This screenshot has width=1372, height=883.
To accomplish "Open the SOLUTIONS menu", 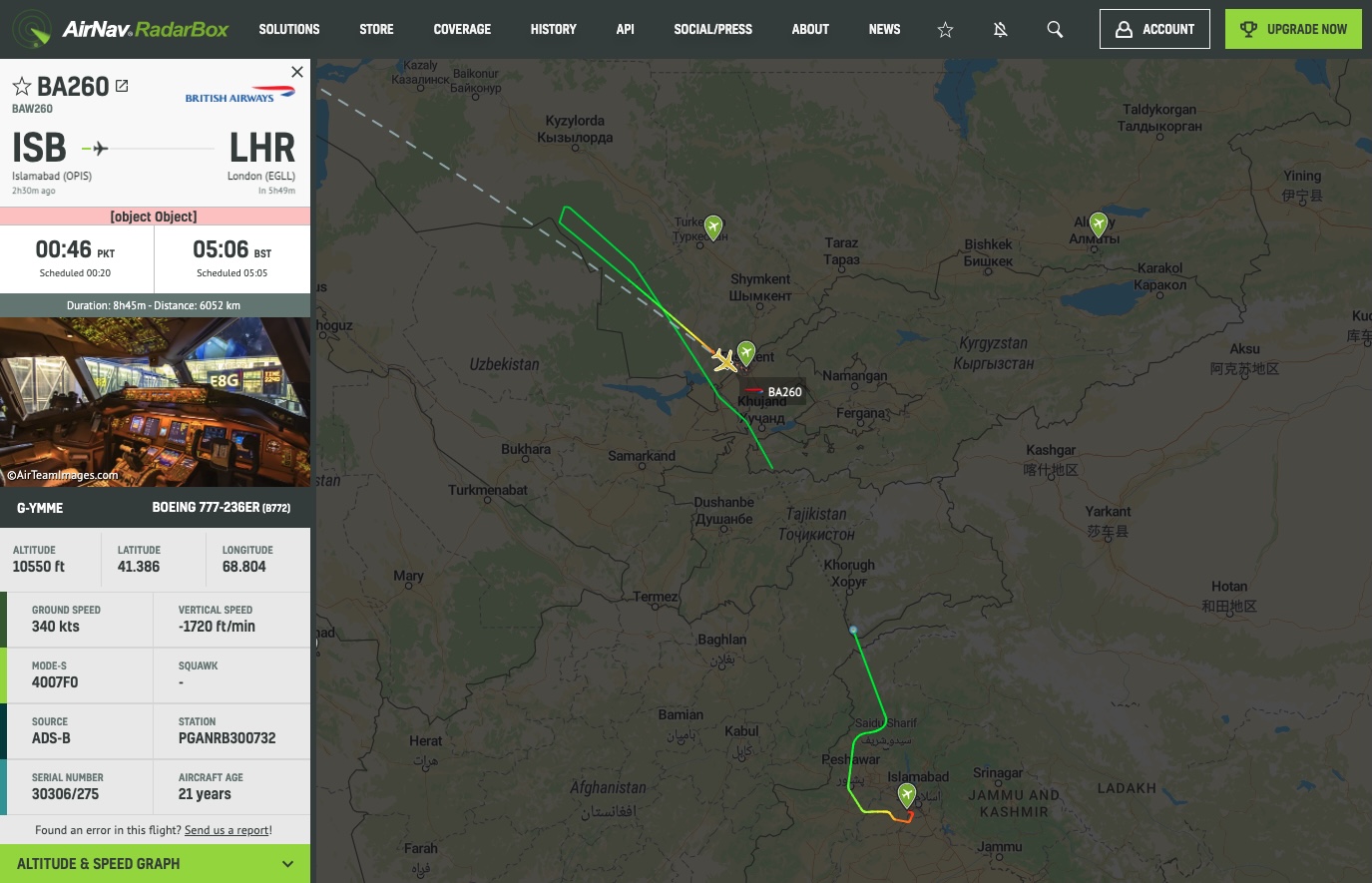I will [x=289, y=29].
